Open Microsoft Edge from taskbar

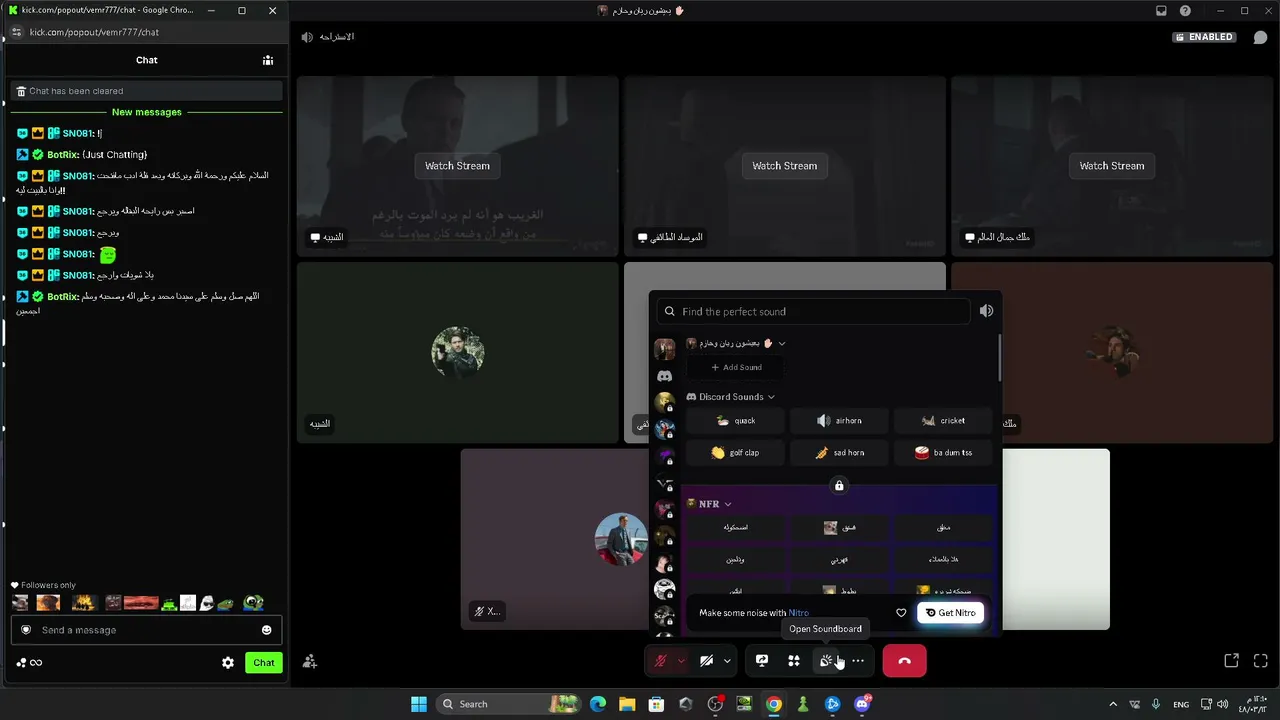tap(598, 704)
